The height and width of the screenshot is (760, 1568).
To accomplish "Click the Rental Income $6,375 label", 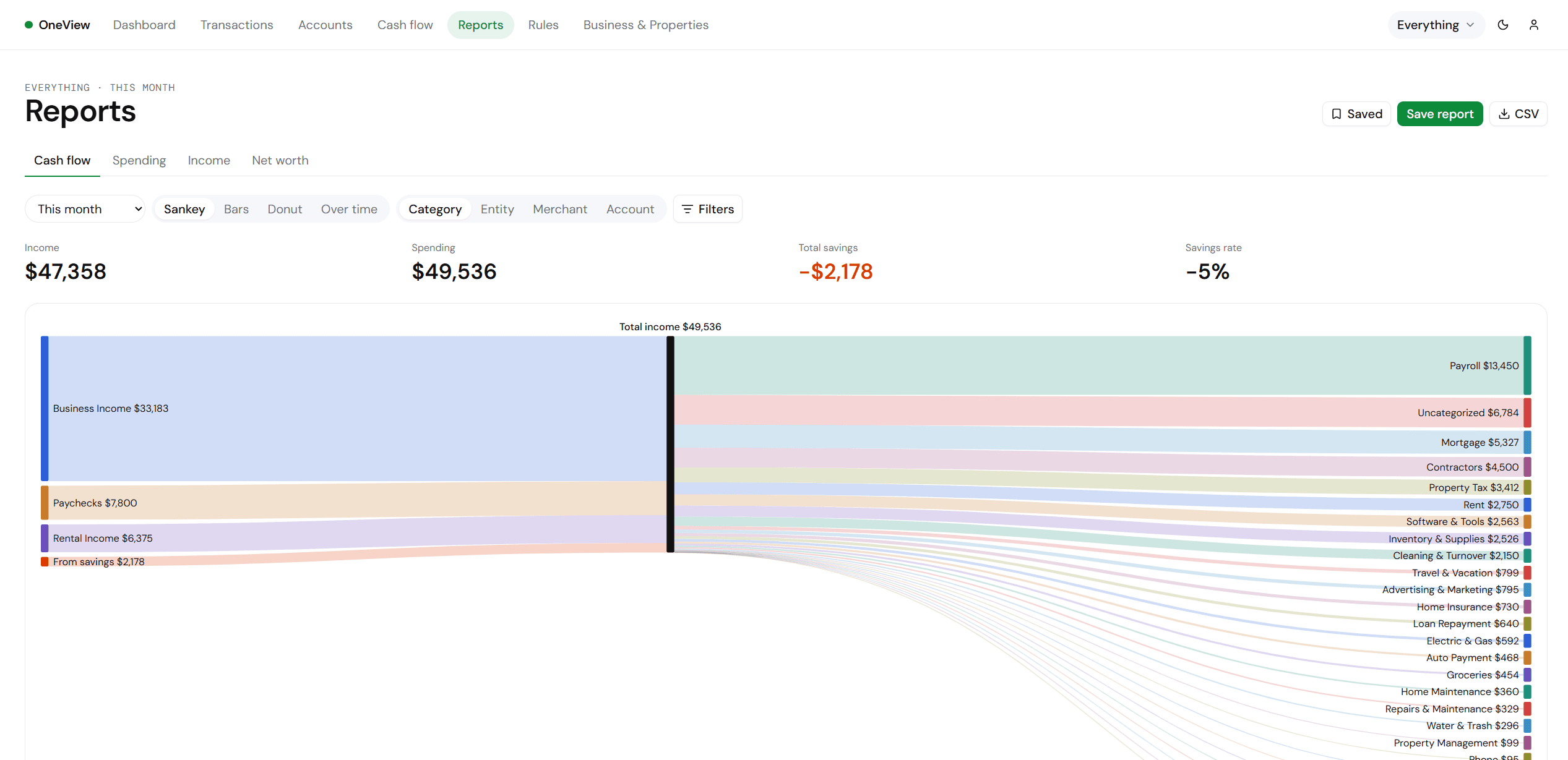I will [103, 538].
